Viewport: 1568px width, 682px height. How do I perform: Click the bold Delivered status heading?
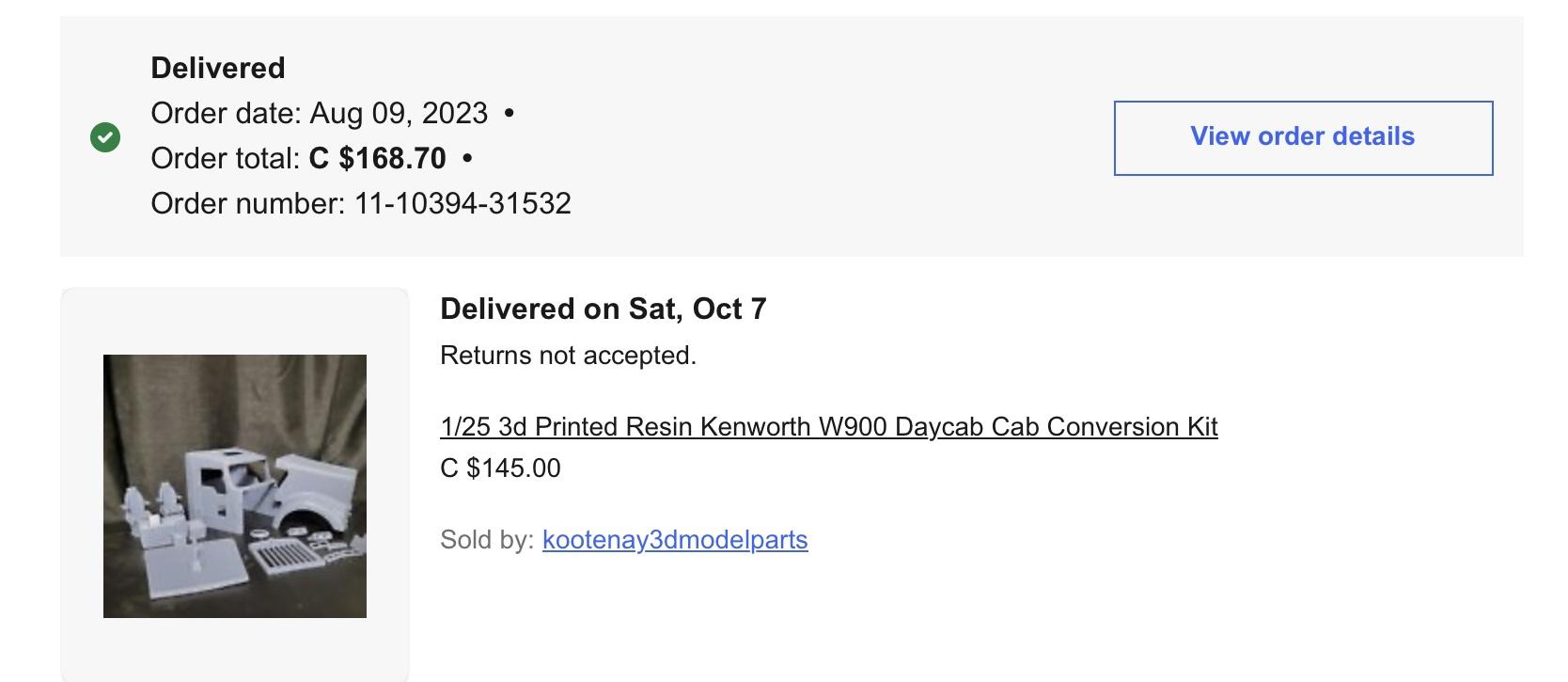tap(218, 68)
